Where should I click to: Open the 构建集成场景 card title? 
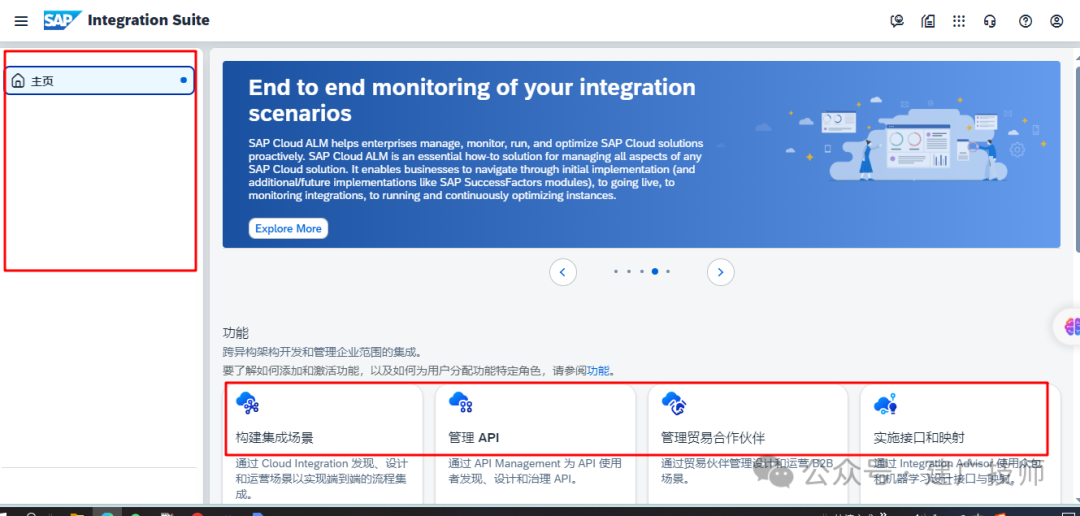[275, 438]
